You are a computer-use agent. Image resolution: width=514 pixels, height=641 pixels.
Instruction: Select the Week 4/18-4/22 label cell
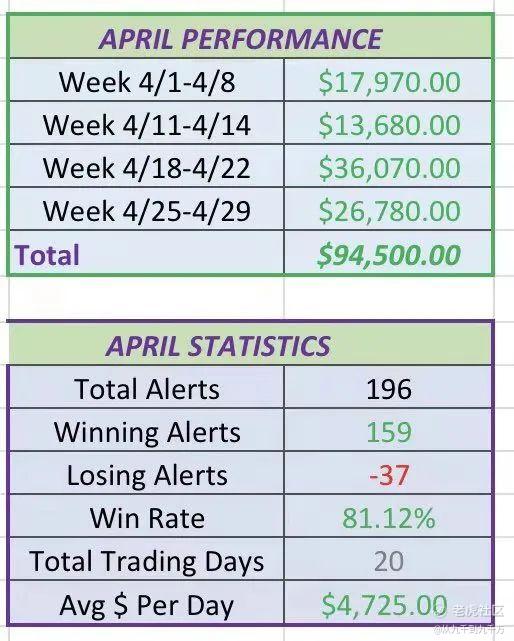tap(147, 166)
